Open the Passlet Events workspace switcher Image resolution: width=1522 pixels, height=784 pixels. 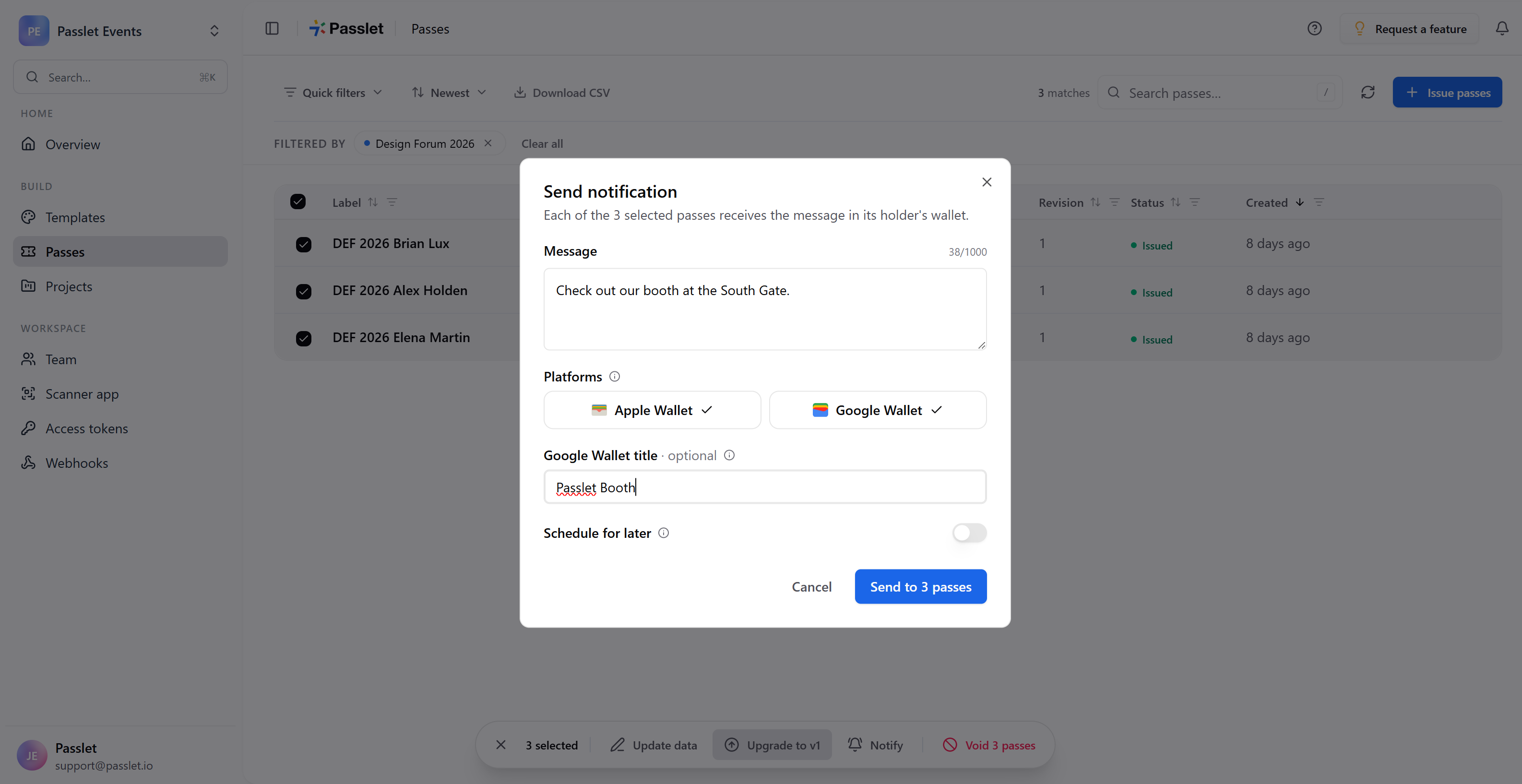tap(120, 31)
